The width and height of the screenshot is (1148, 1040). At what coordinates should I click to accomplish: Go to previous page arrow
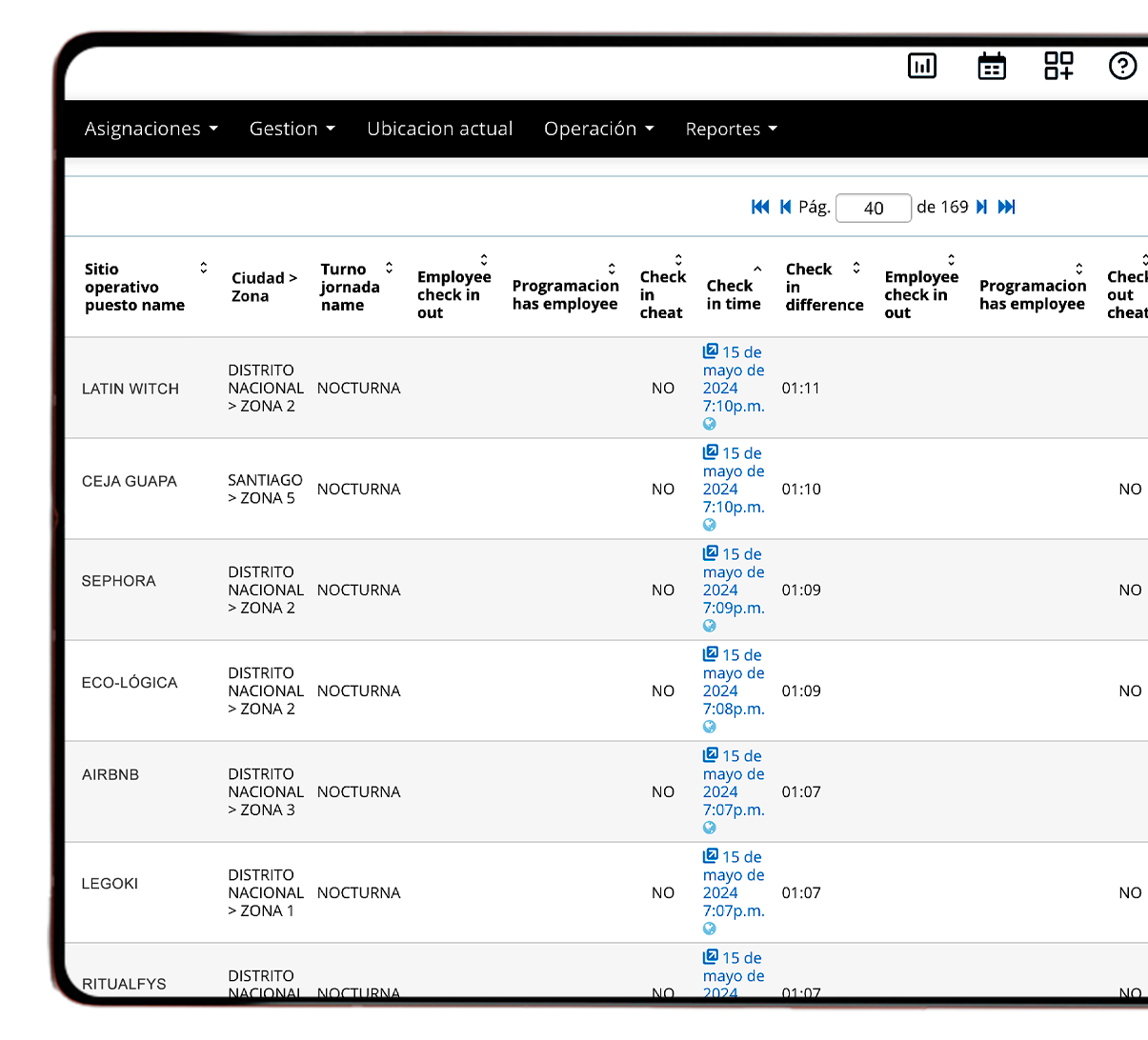click(x=785, y=208)
